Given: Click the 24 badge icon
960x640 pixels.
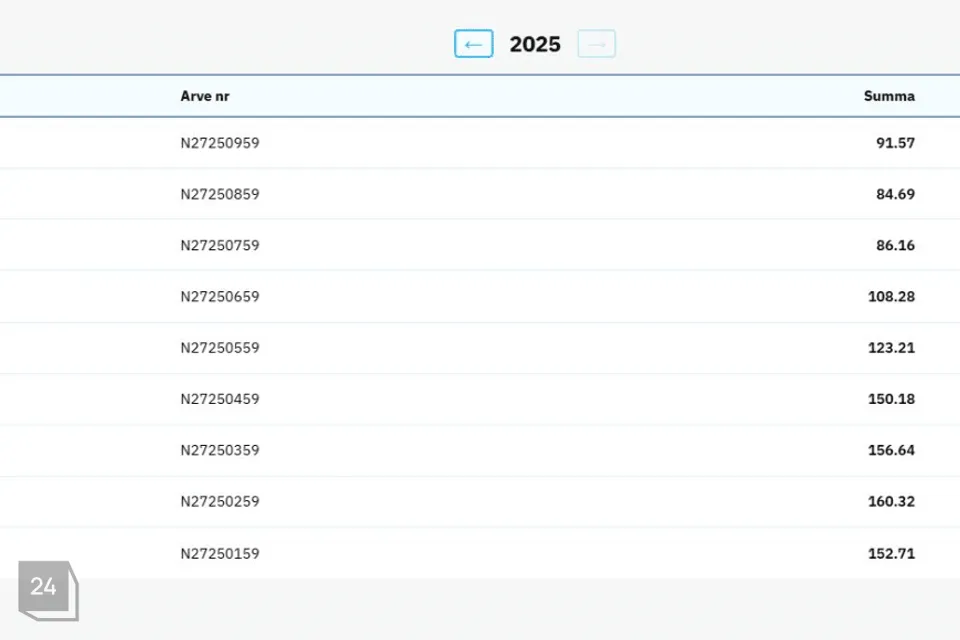Looking at the screenshot, I should [46, 588].
